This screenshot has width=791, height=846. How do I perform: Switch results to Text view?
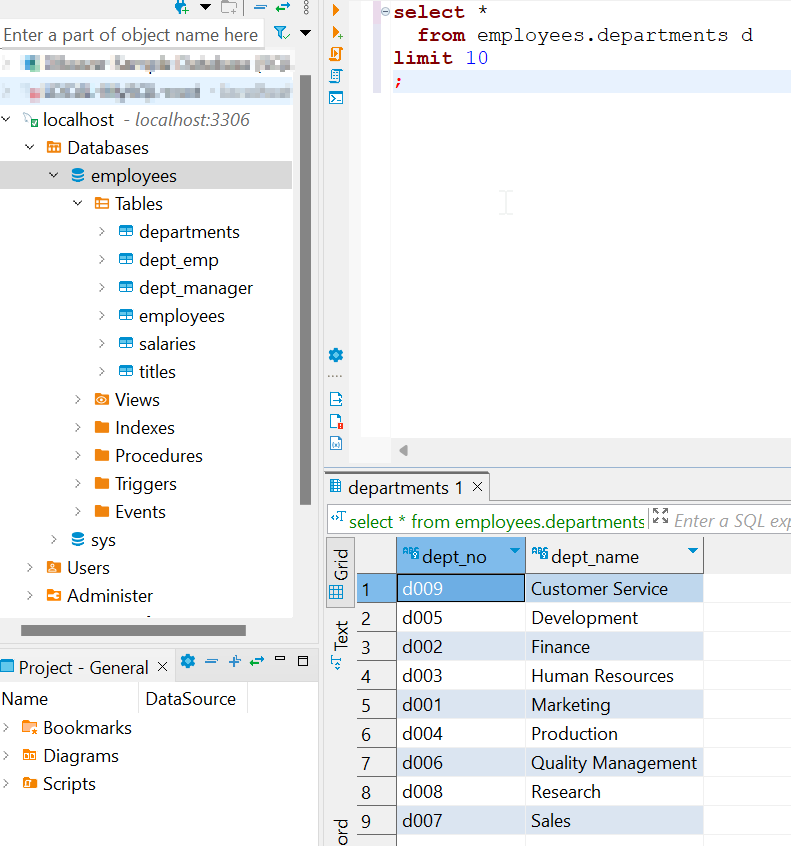pos(340,635)
